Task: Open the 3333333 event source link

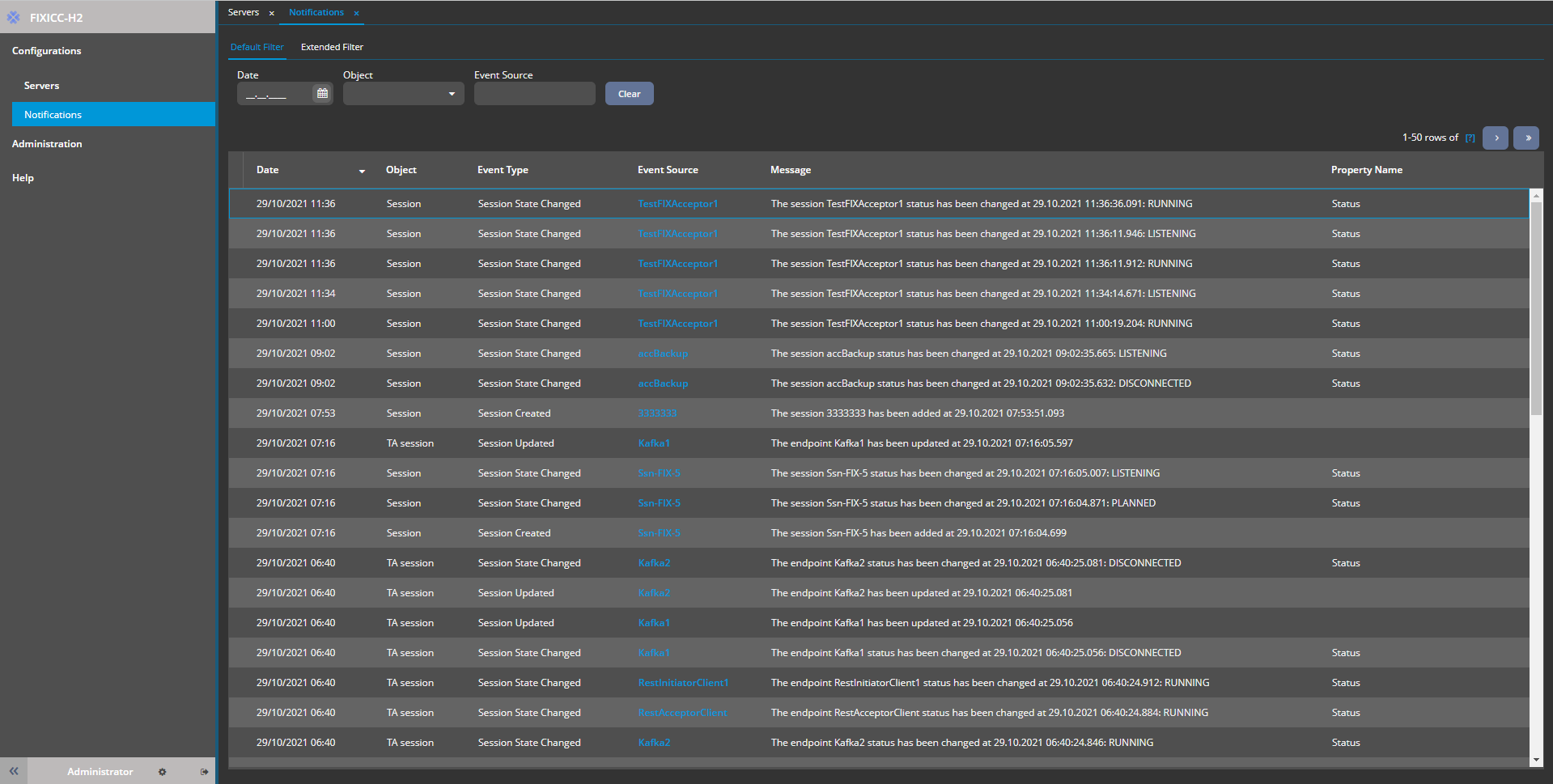Action: tap(657, 413)
